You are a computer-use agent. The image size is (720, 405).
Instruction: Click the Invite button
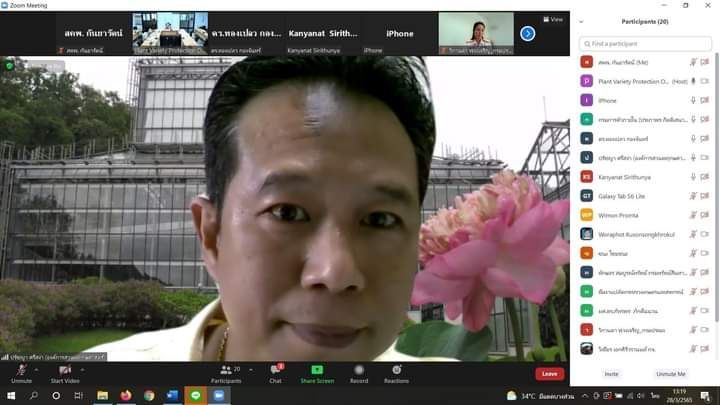click(x=611, y=373)
